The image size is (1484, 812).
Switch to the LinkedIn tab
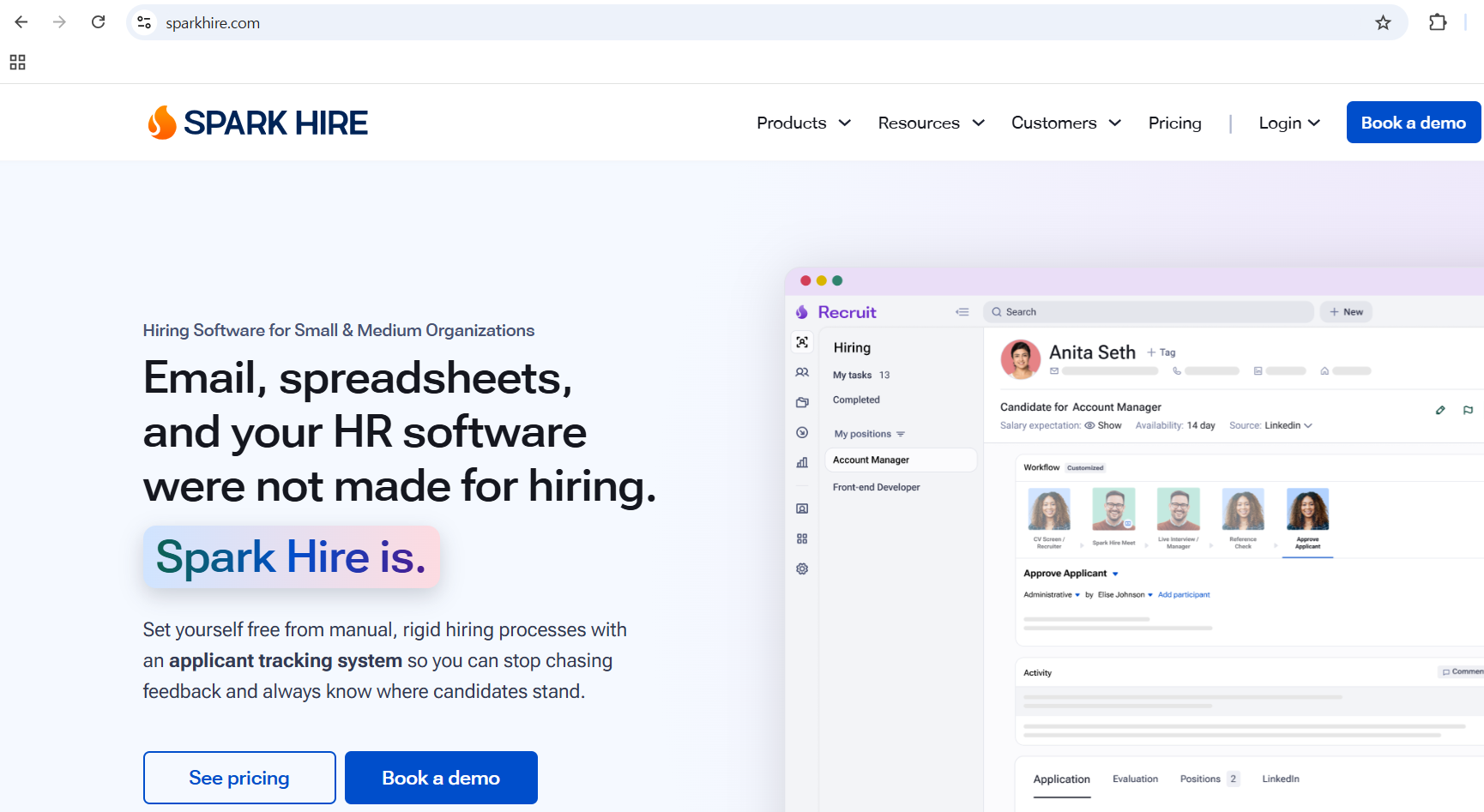[1281, 779]
